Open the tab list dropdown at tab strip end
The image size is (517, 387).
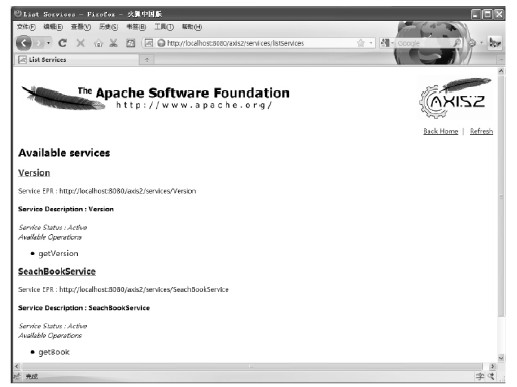(501, 60)
